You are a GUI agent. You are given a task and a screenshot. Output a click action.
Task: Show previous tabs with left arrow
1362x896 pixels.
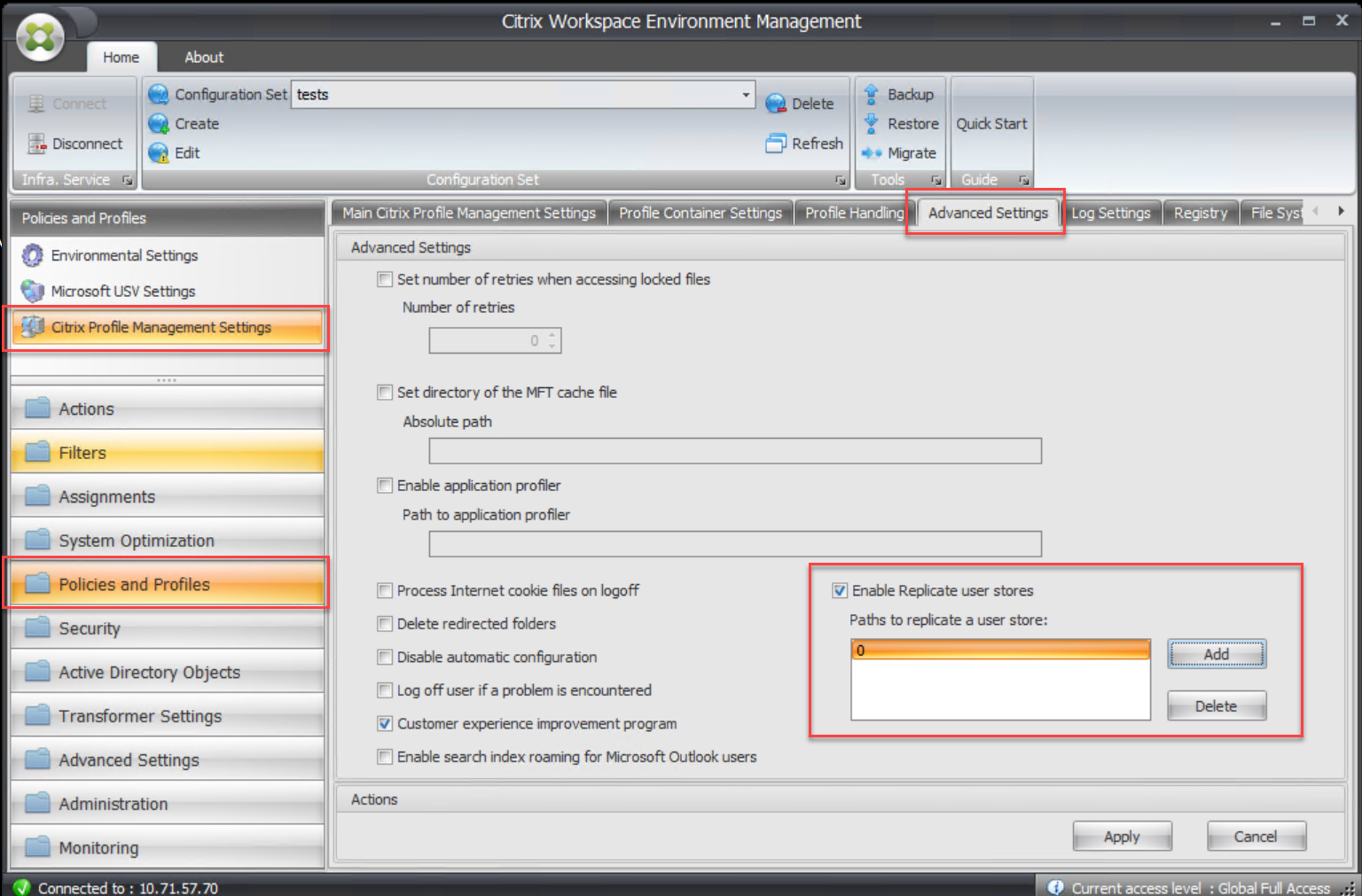[1316, 211]
